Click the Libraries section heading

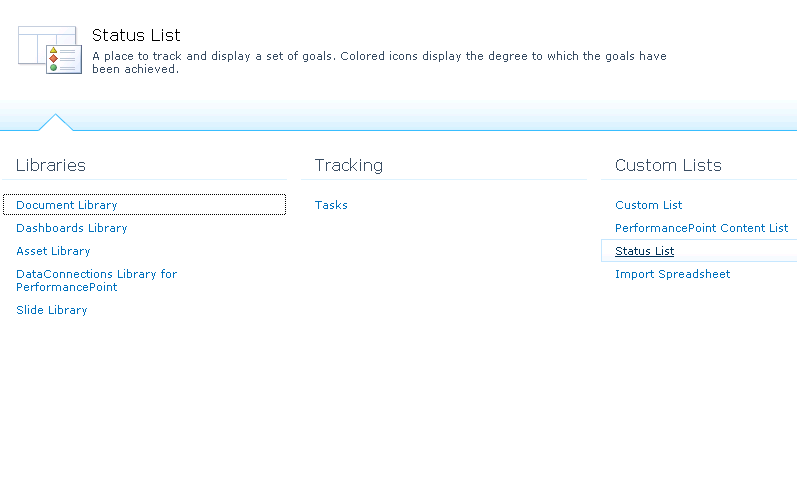pos(51,165)
